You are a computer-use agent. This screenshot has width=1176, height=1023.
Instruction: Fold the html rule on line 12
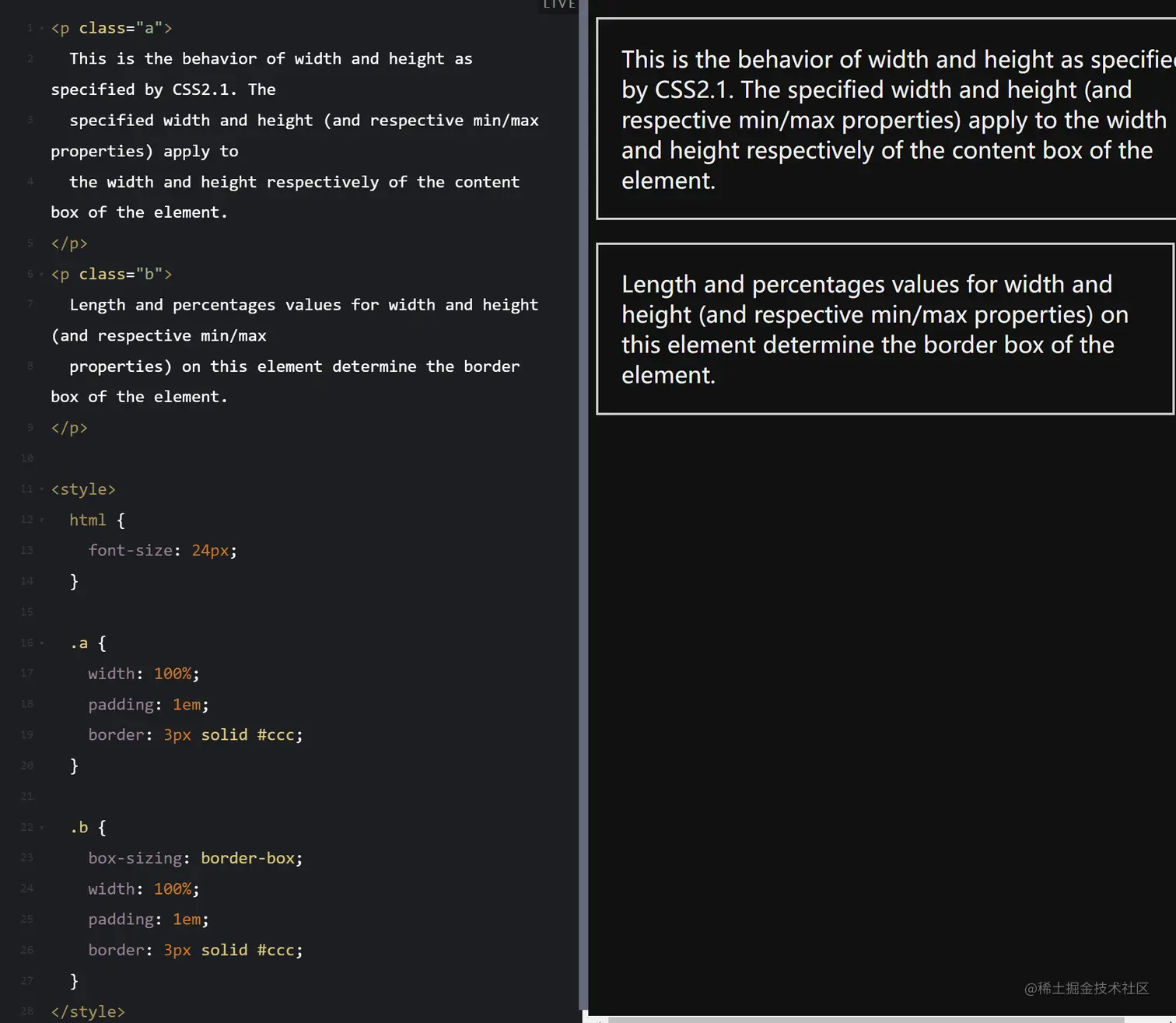tap(41, 520)
